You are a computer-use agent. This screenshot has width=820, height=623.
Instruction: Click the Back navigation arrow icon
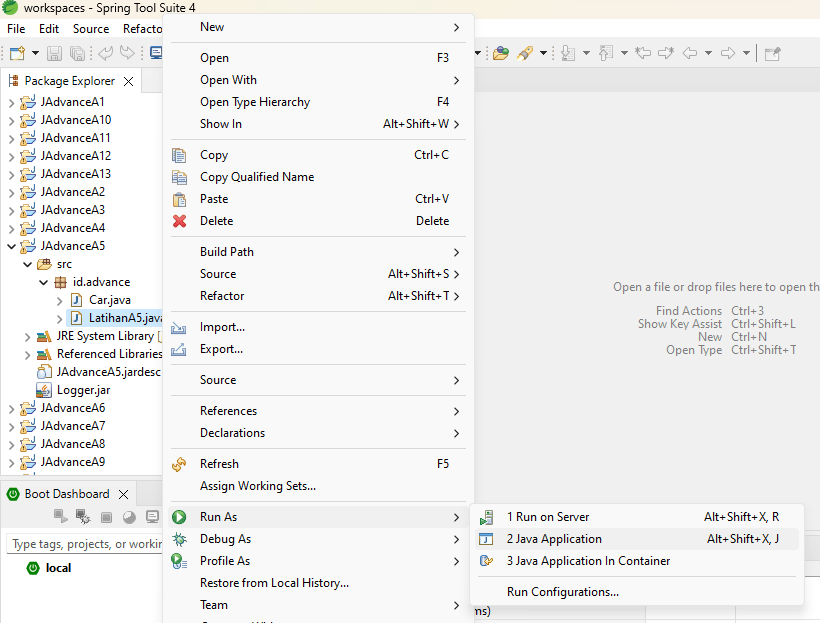pos(690,53)
